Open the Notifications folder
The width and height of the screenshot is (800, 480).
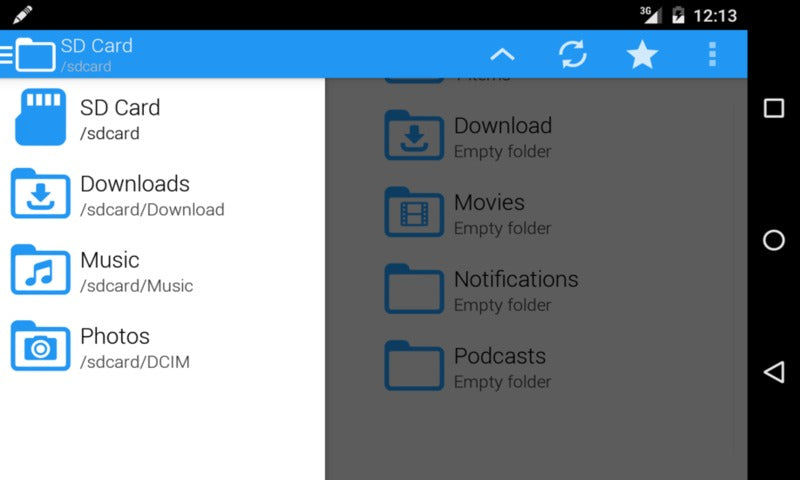tap(515, 290)
